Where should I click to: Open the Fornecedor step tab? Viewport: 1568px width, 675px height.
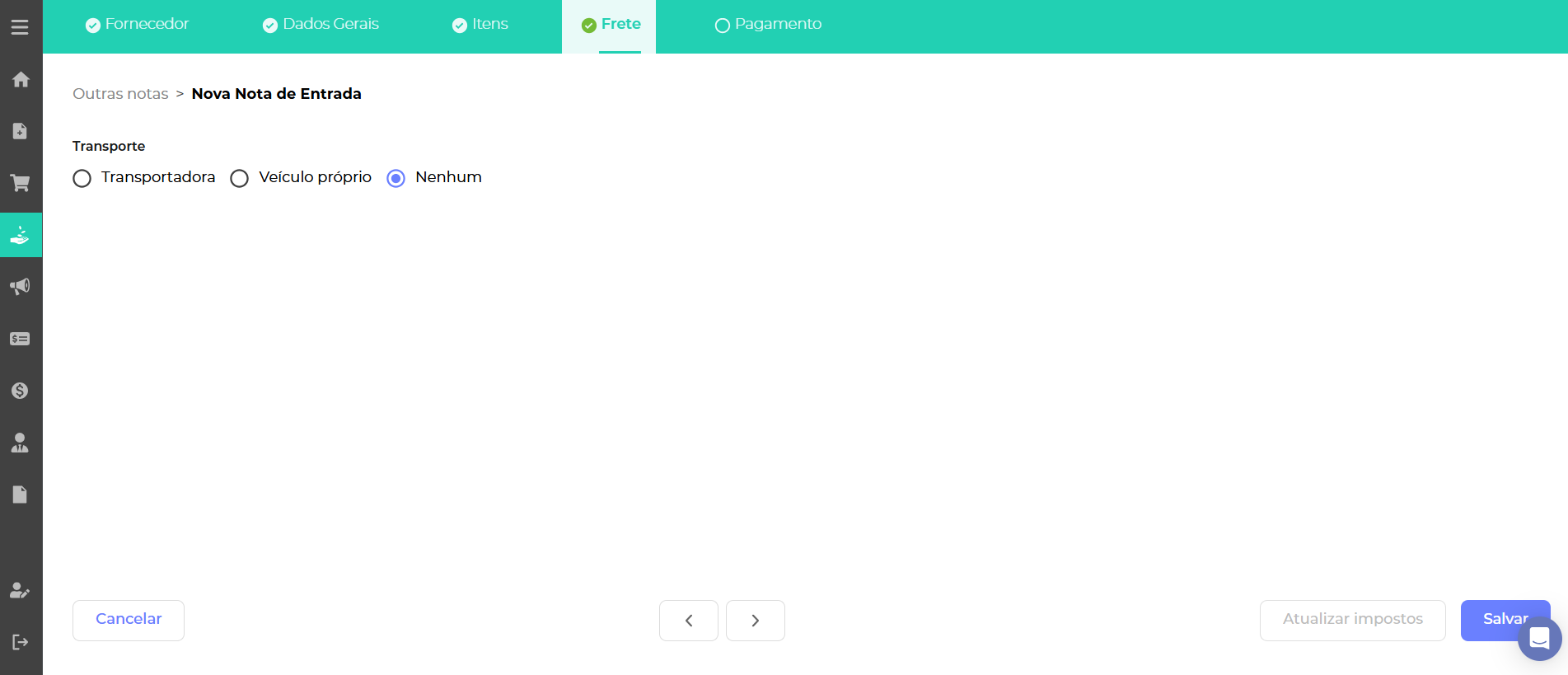pos(138,25)
